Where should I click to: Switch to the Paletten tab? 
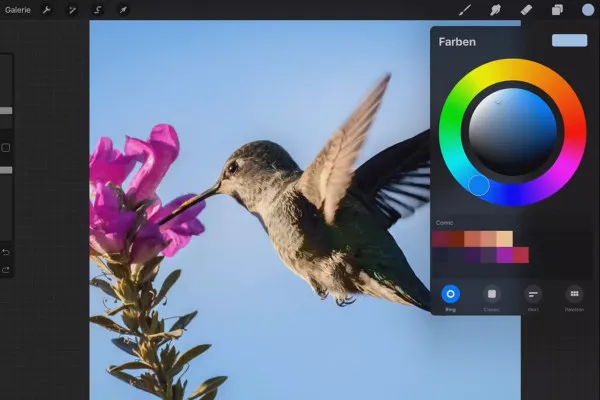[x=574, y=294]
